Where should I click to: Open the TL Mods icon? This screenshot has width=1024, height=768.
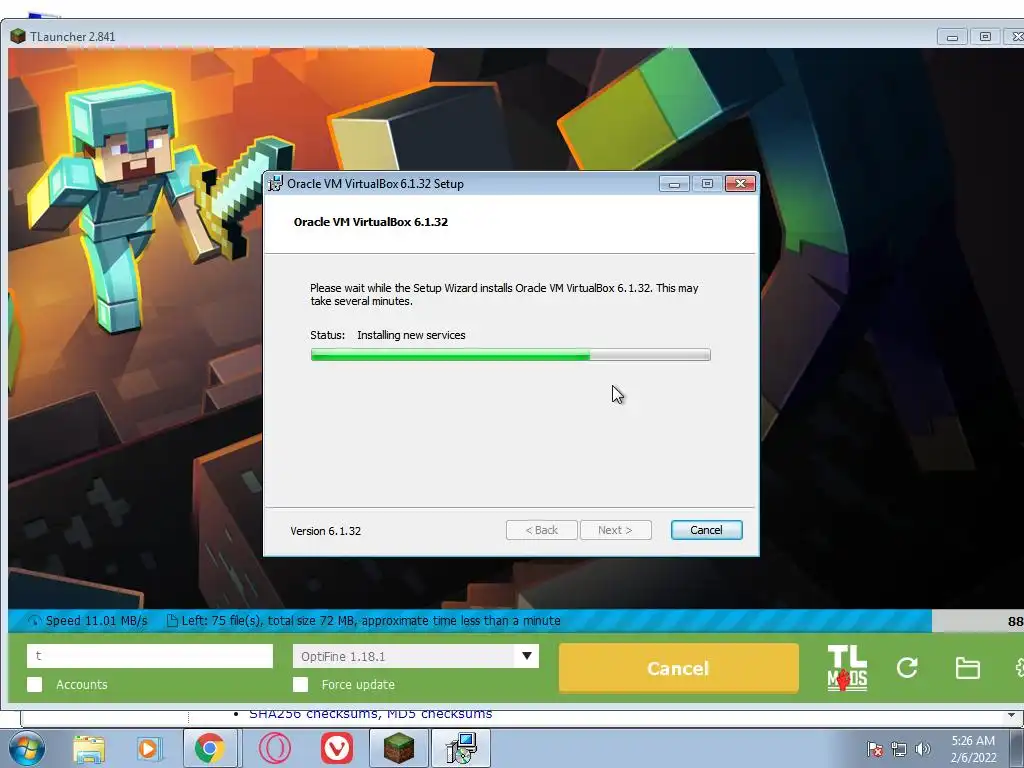click(x=847, y=668)
